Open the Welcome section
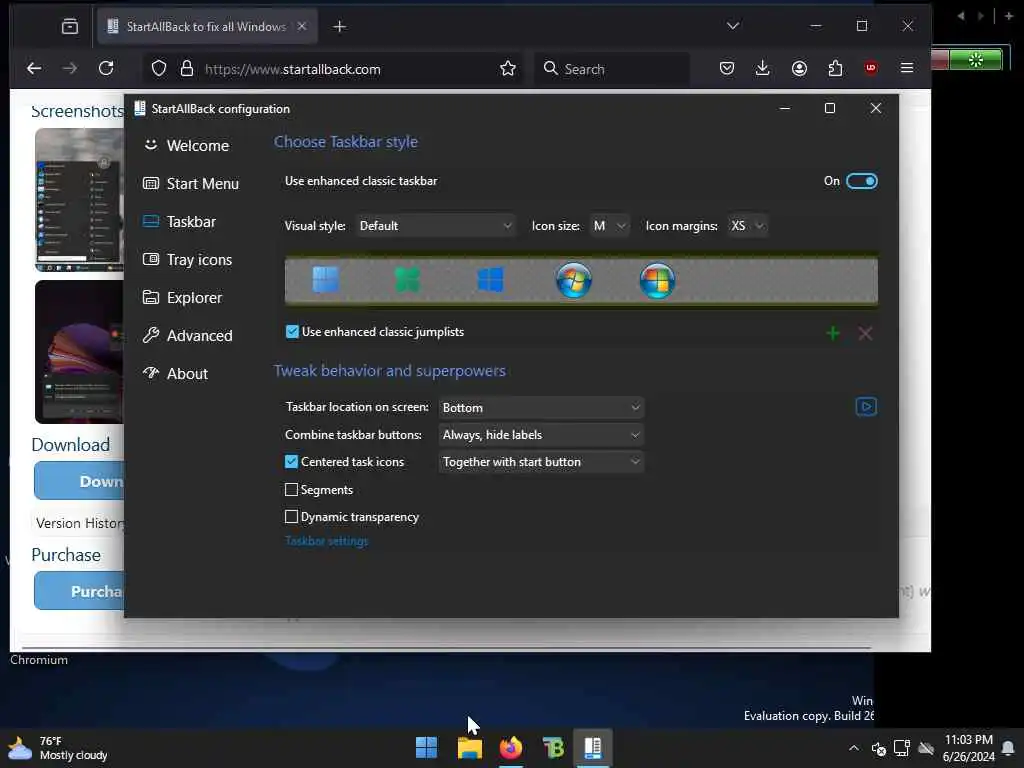 coord(186,146)
